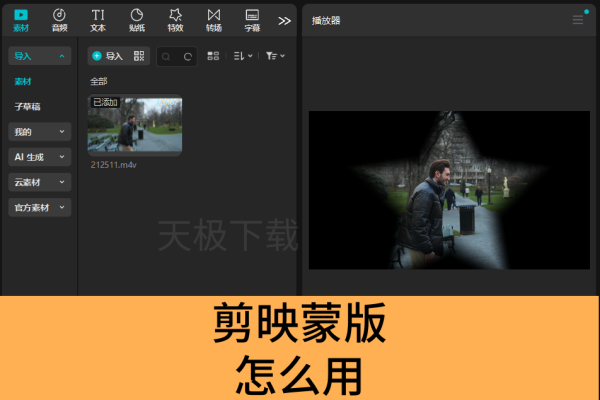Screen dimensions: 600x400
Task: Switch to the 音频 audio tab
Action: 59,21
